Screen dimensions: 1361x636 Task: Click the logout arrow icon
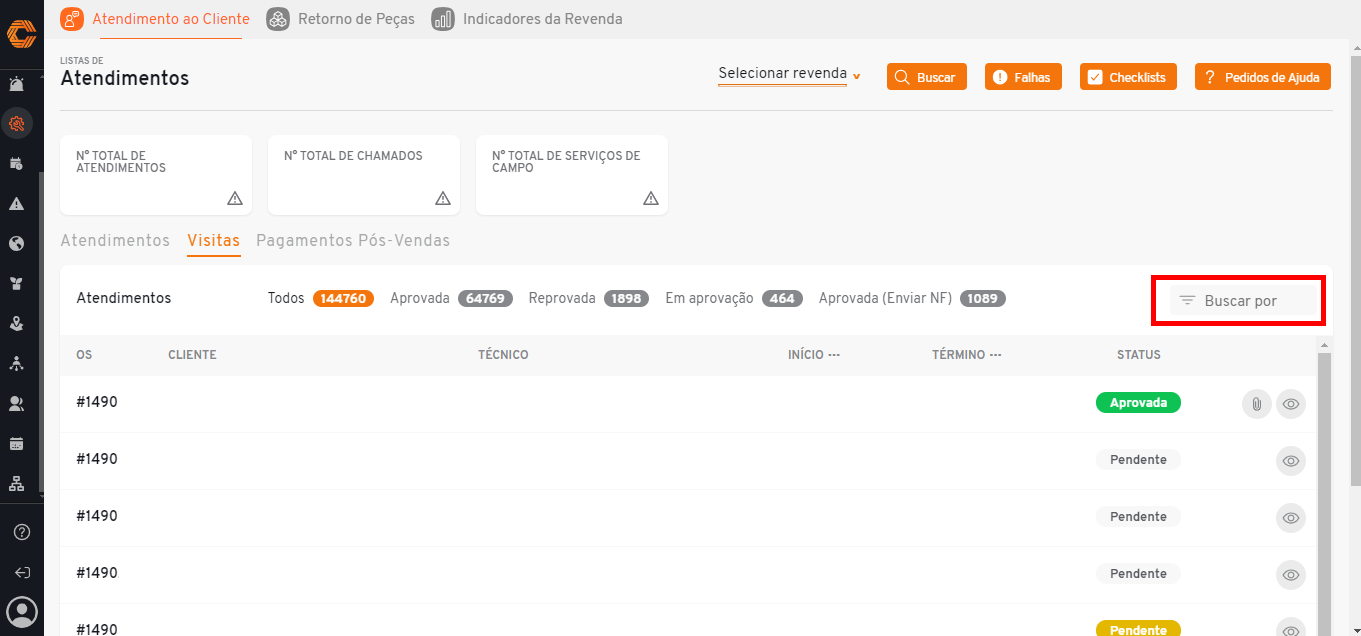22,573
